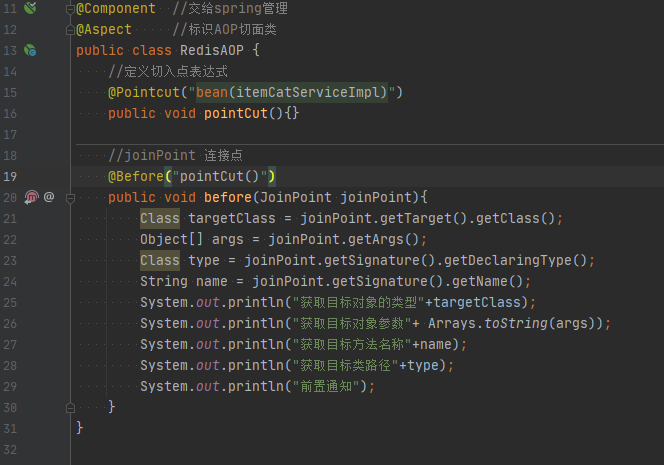Click the AOP advice navigation icon on line 20

click(x=31, y=197)
